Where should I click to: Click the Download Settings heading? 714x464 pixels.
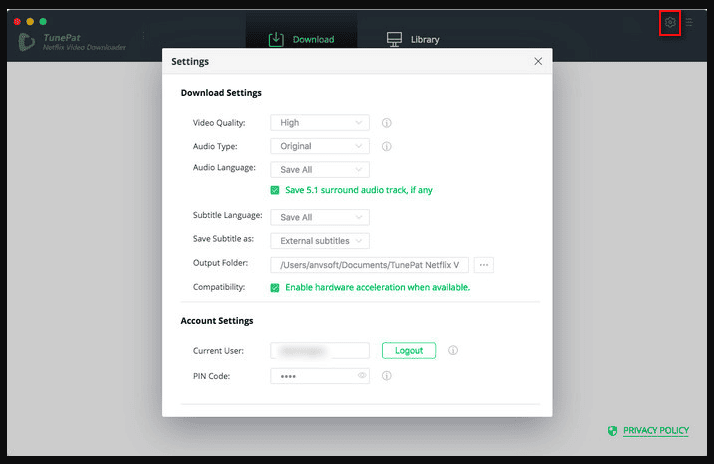[221, 93]
